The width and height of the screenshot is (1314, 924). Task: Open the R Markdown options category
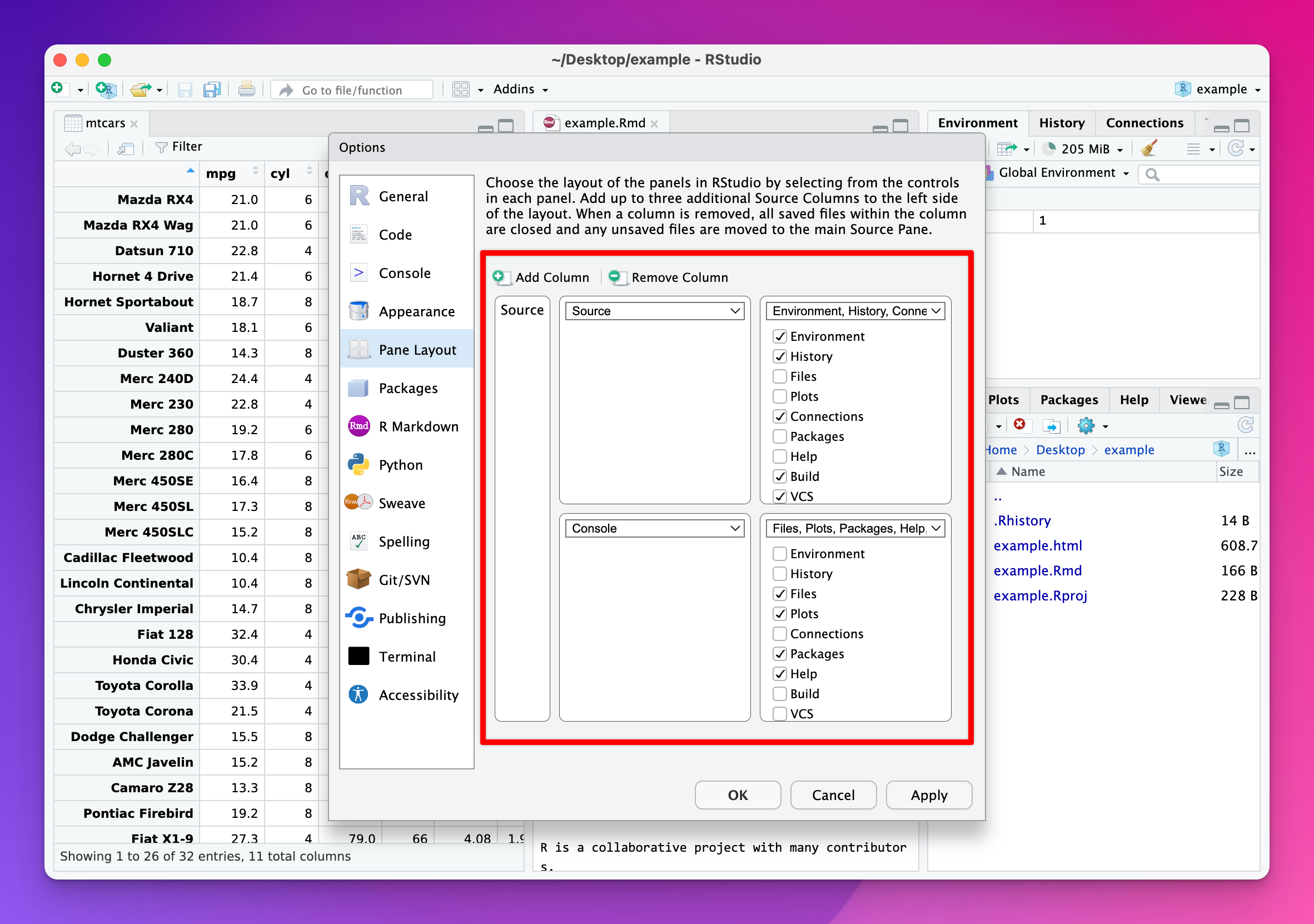click(406, 426)
